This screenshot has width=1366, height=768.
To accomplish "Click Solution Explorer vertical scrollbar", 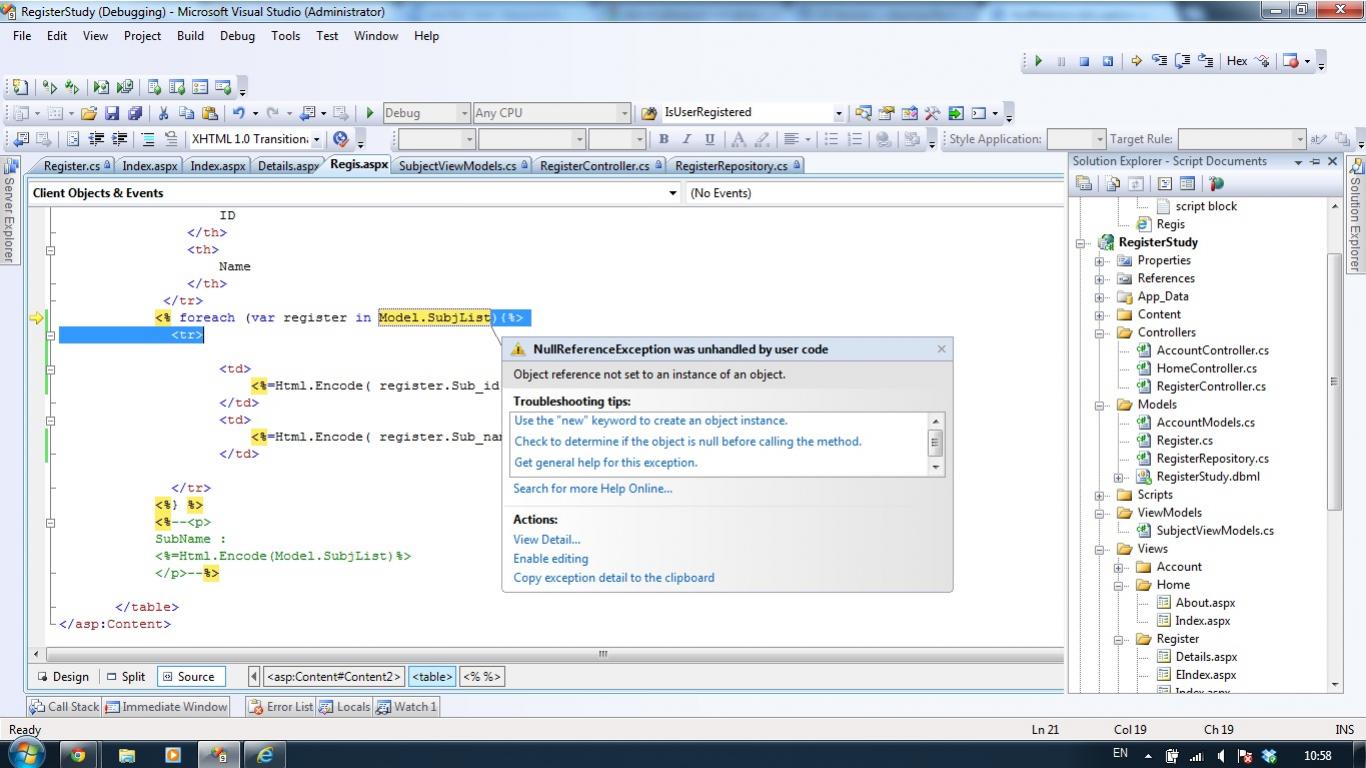I will point(1334,380).
